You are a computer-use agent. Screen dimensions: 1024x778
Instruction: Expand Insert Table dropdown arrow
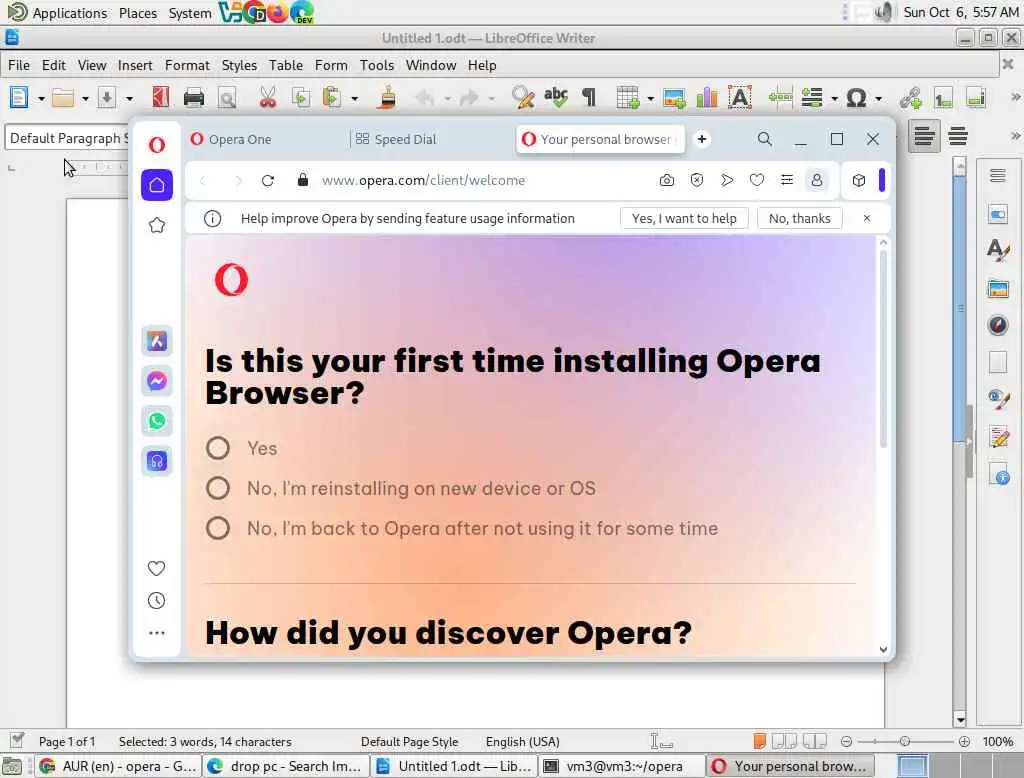click(650, 99)
